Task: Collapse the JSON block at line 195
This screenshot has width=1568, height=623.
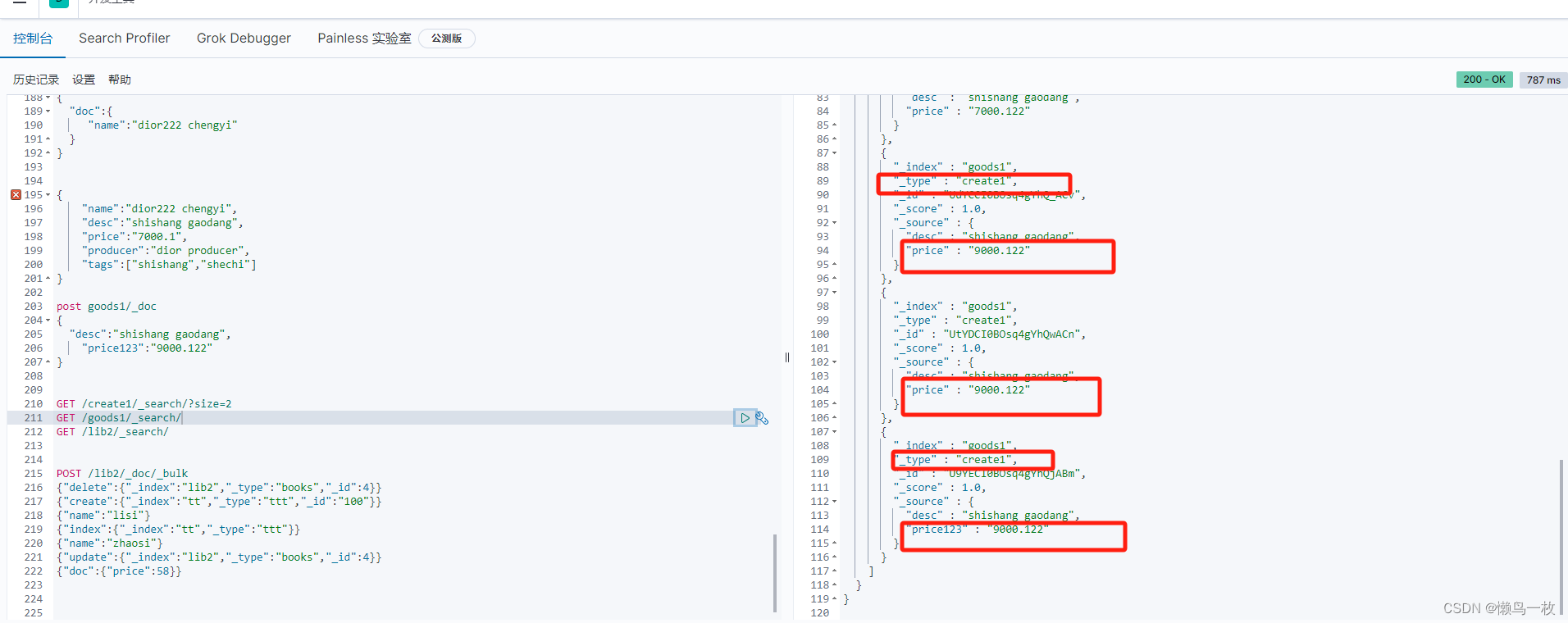Action: [48, 195]
